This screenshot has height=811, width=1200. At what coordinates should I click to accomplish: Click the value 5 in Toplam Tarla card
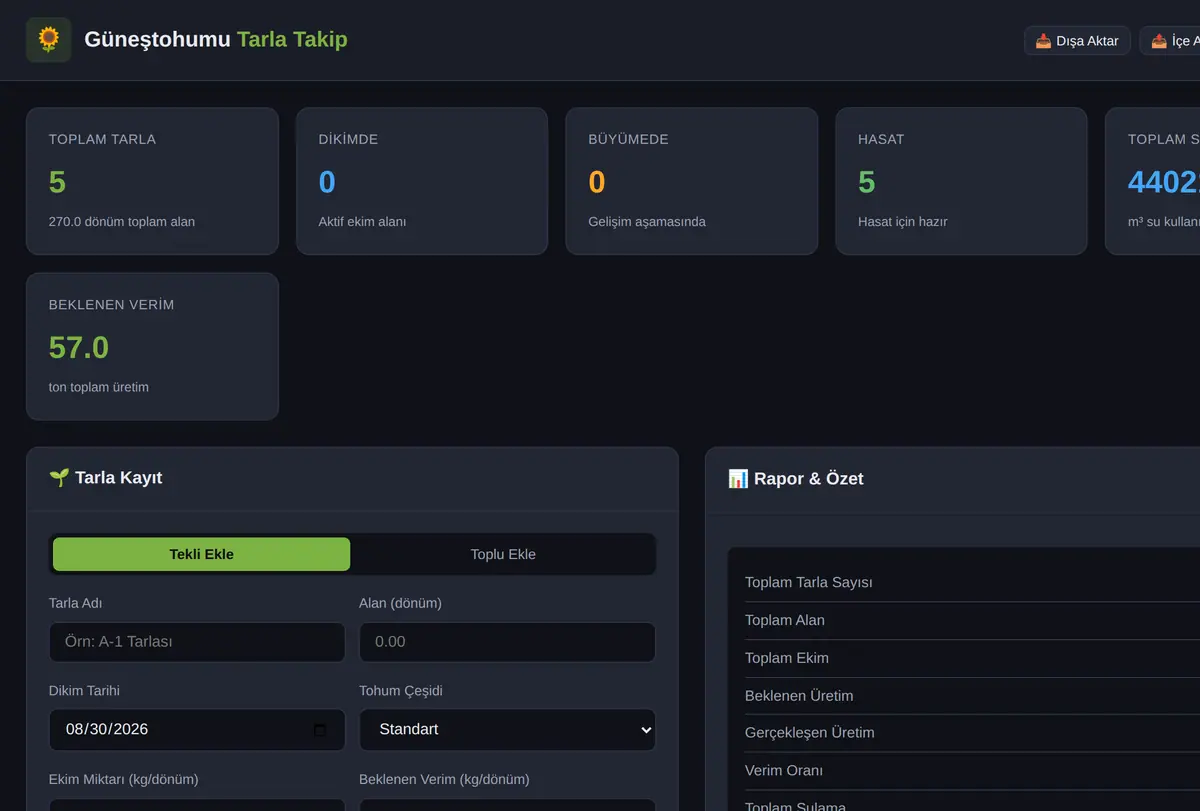click(57, 182)
